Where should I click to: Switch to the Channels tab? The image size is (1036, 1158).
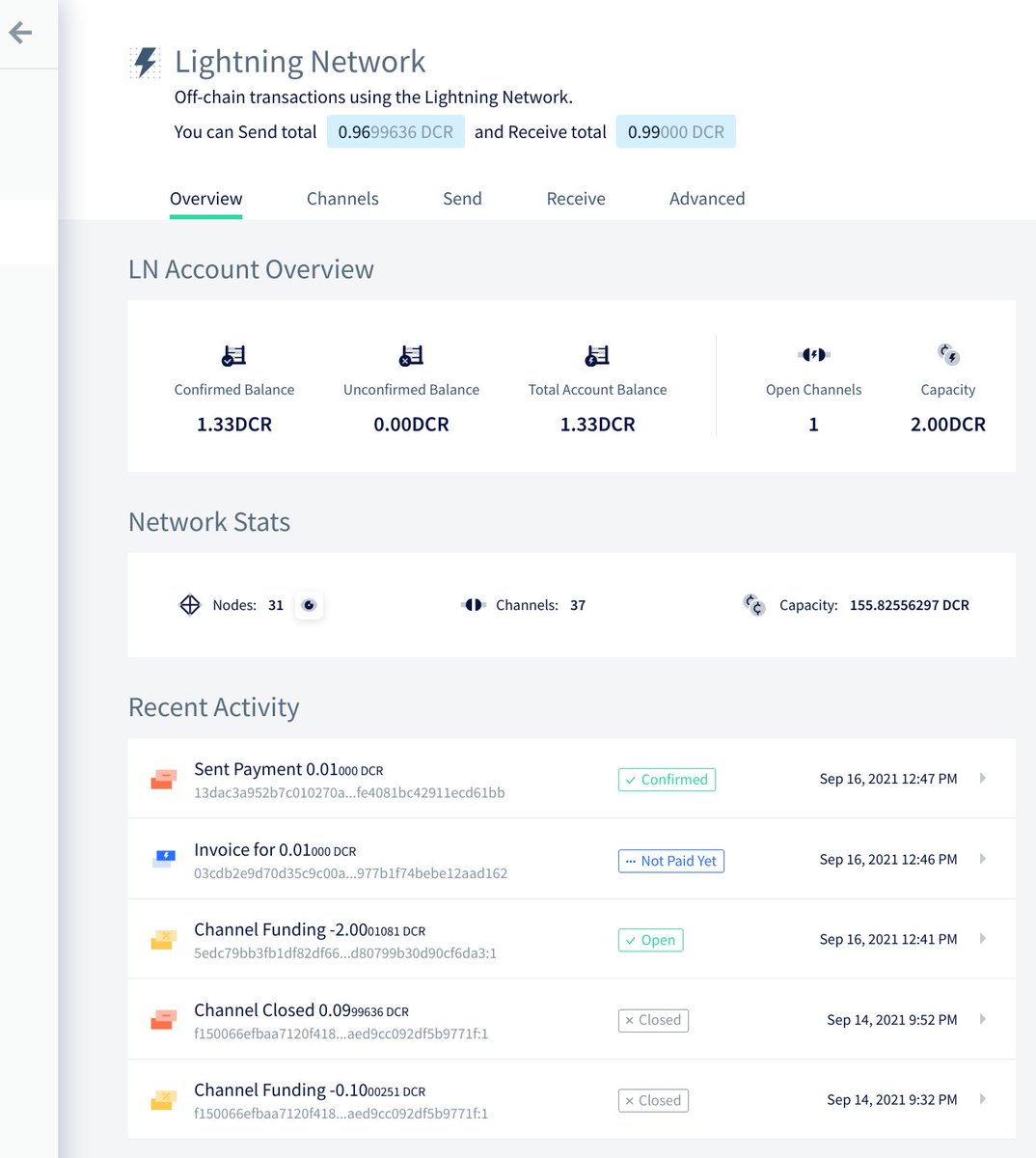click(x=342, y=199)
